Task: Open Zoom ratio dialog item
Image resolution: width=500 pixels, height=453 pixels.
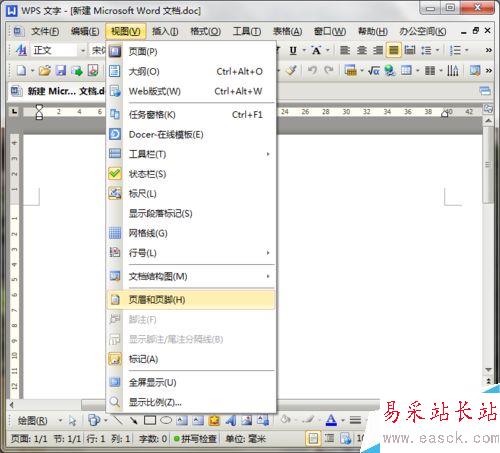Action: click(x=191, y=402)
